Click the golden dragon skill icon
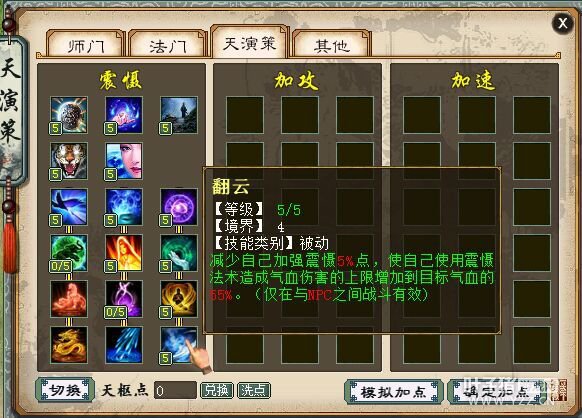The height and width of the screenshot is (418, 582). coord(69,345)
